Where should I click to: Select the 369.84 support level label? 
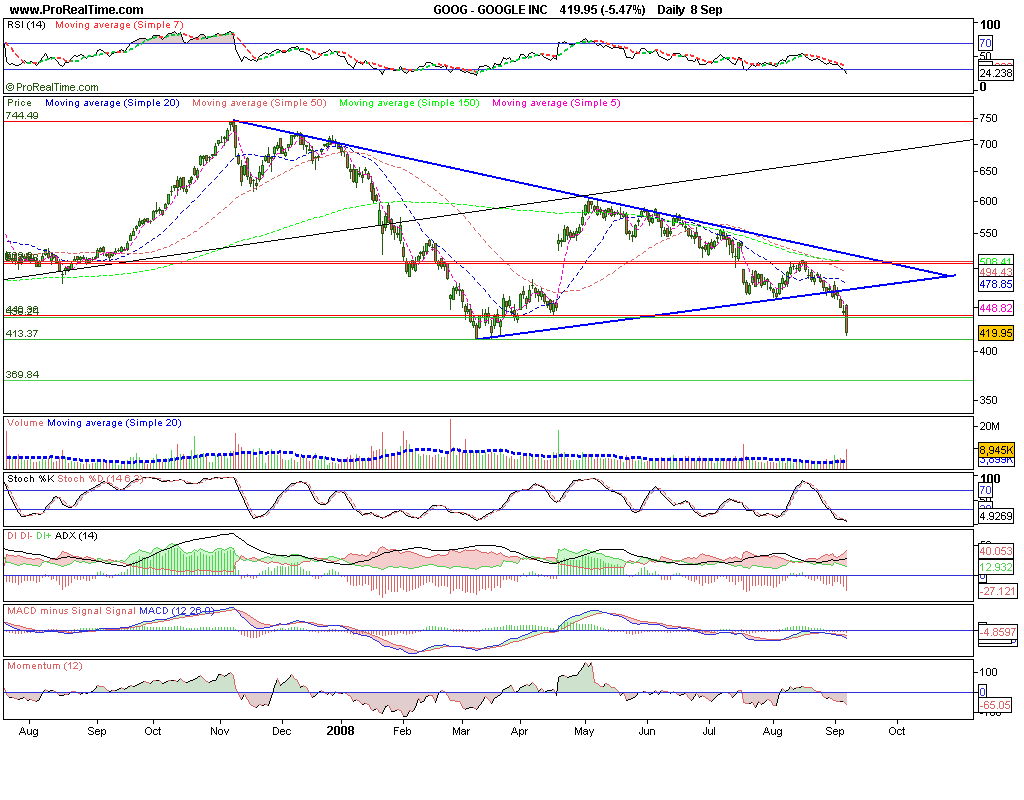(22, 374)
